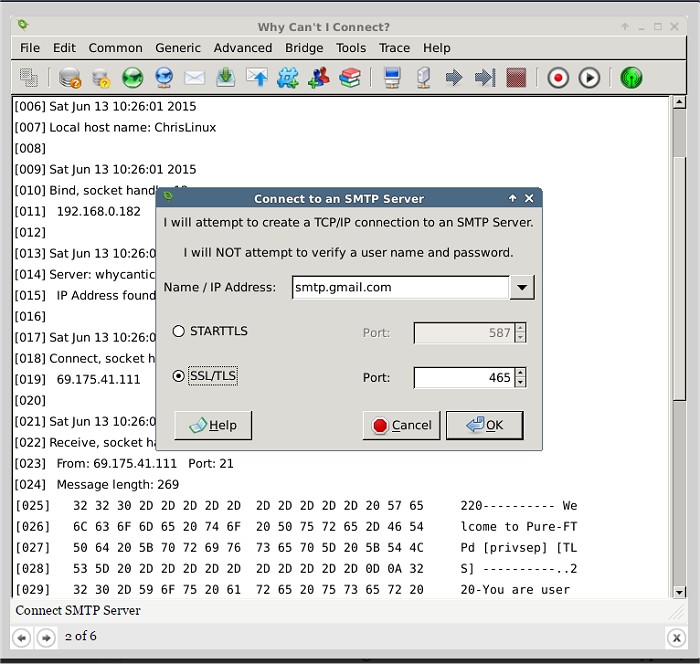Select the SSL/TLS radio button

coord(180,376)
